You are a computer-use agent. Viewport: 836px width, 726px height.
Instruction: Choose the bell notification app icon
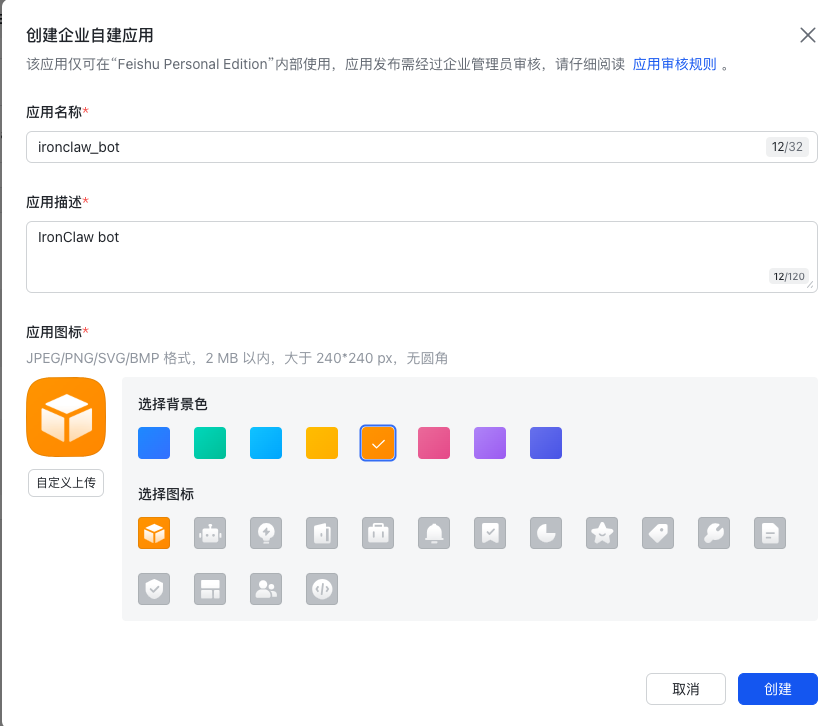tap(434, 533)
